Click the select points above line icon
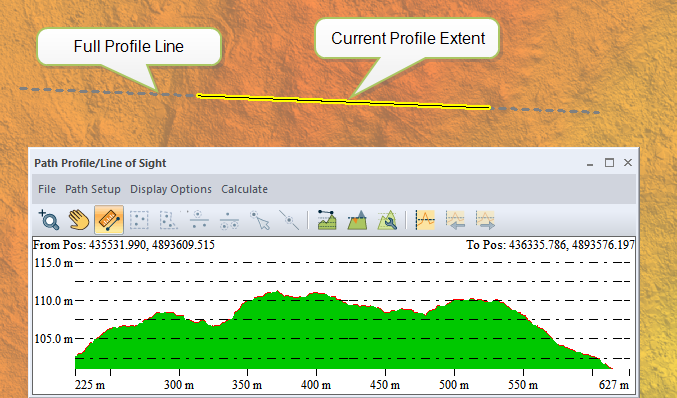The width and height of the screenshot is (677, 398). tap(199, 220)
